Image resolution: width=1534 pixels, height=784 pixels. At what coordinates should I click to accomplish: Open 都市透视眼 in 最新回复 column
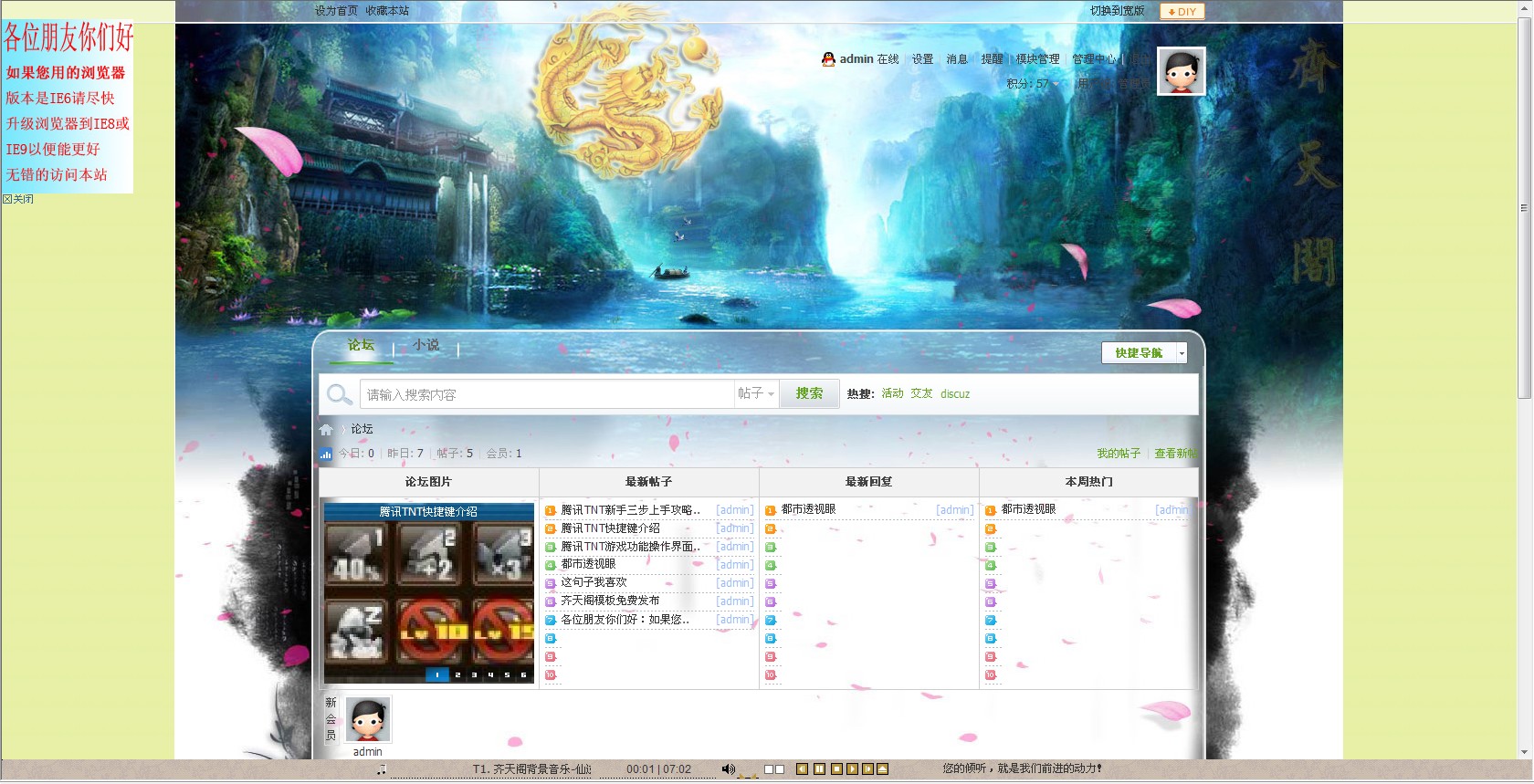pos(808,509)
